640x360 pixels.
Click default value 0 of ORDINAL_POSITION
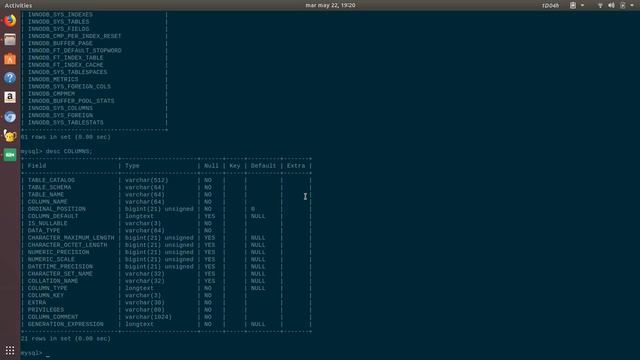click(253, 209)
